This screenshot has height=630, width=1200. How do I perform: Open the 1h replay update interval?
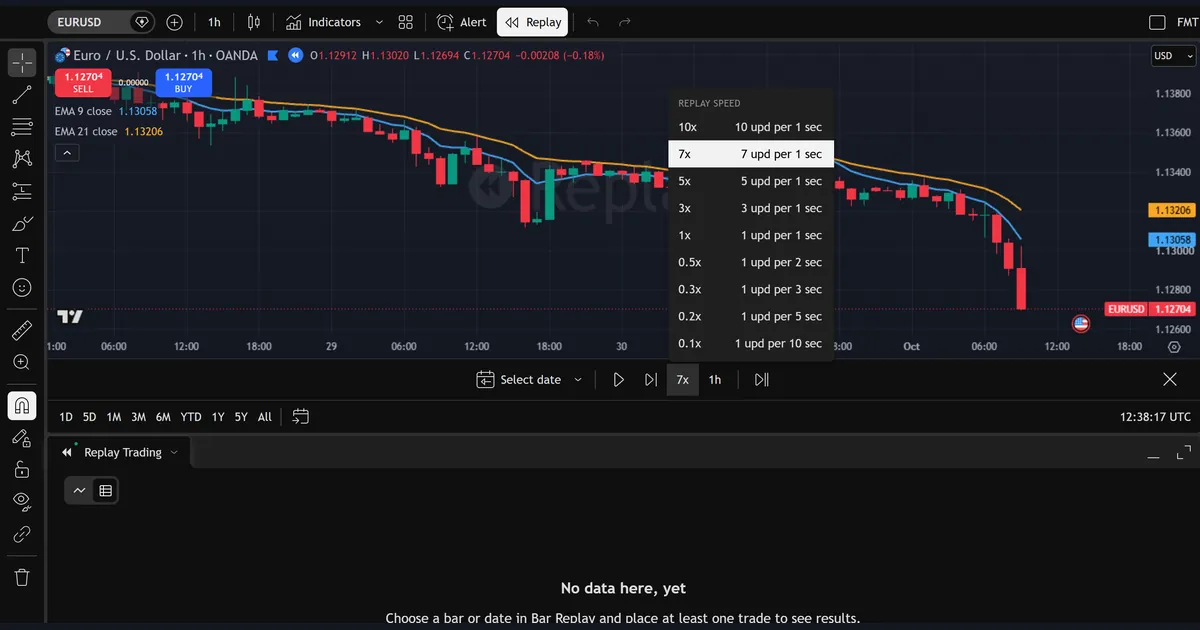click(715, 380)
